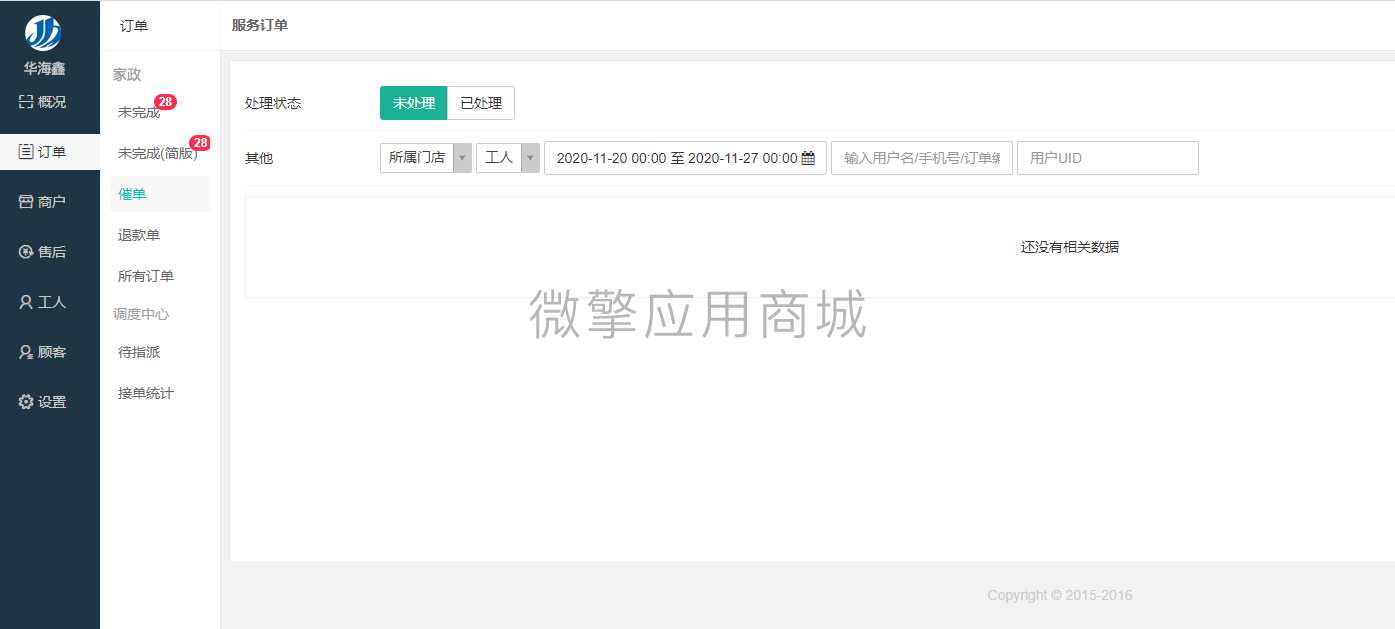Go to 售后 section label
Image resolution: width=1395 pixels, height=629 pixels.
52,252
